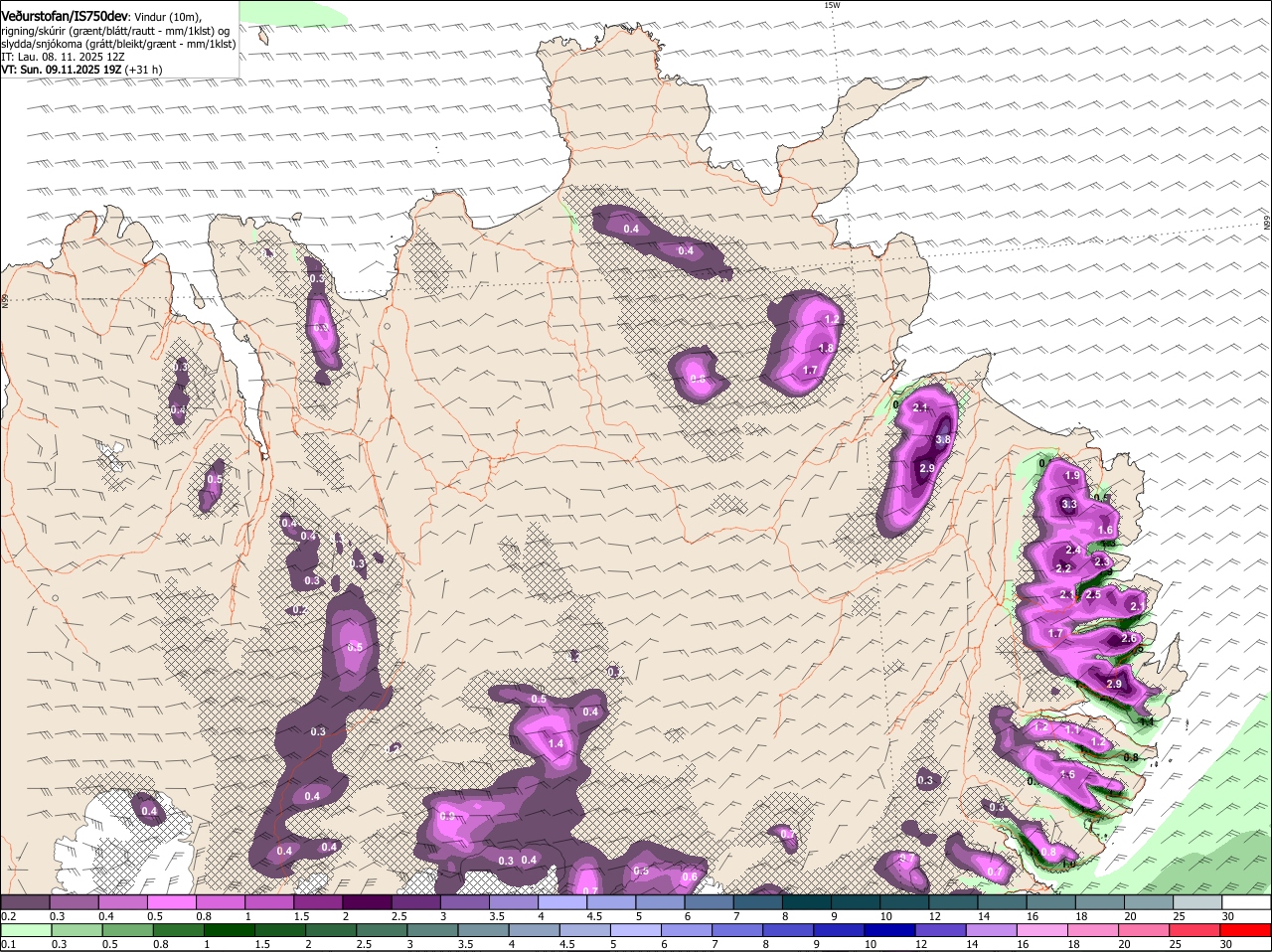Click the bottom-row dark green swatch between 1 and 1.5
Viewport: 1272px width, 952px height.
click(231, 930)
